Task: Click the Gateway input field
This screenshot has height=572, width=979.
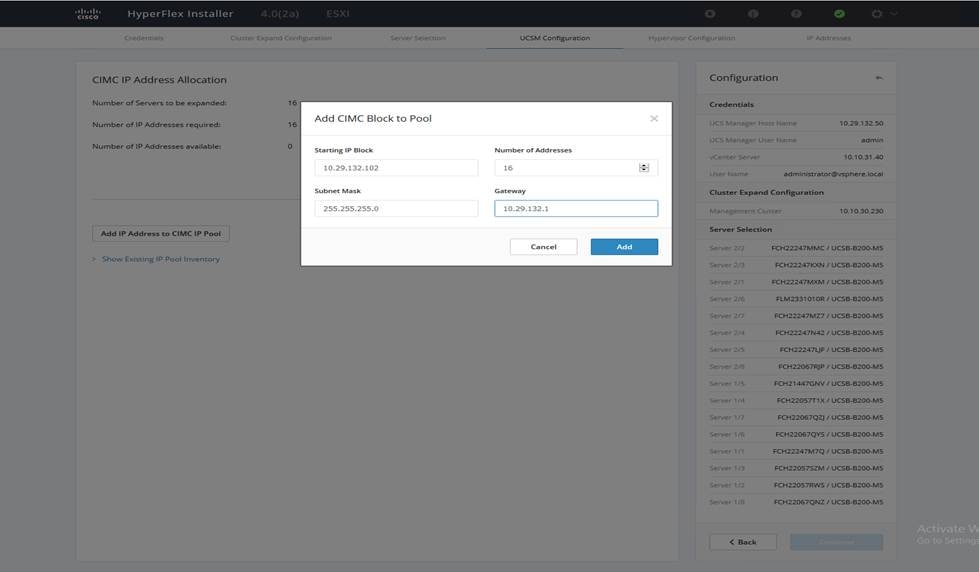Action: [576, 208]
